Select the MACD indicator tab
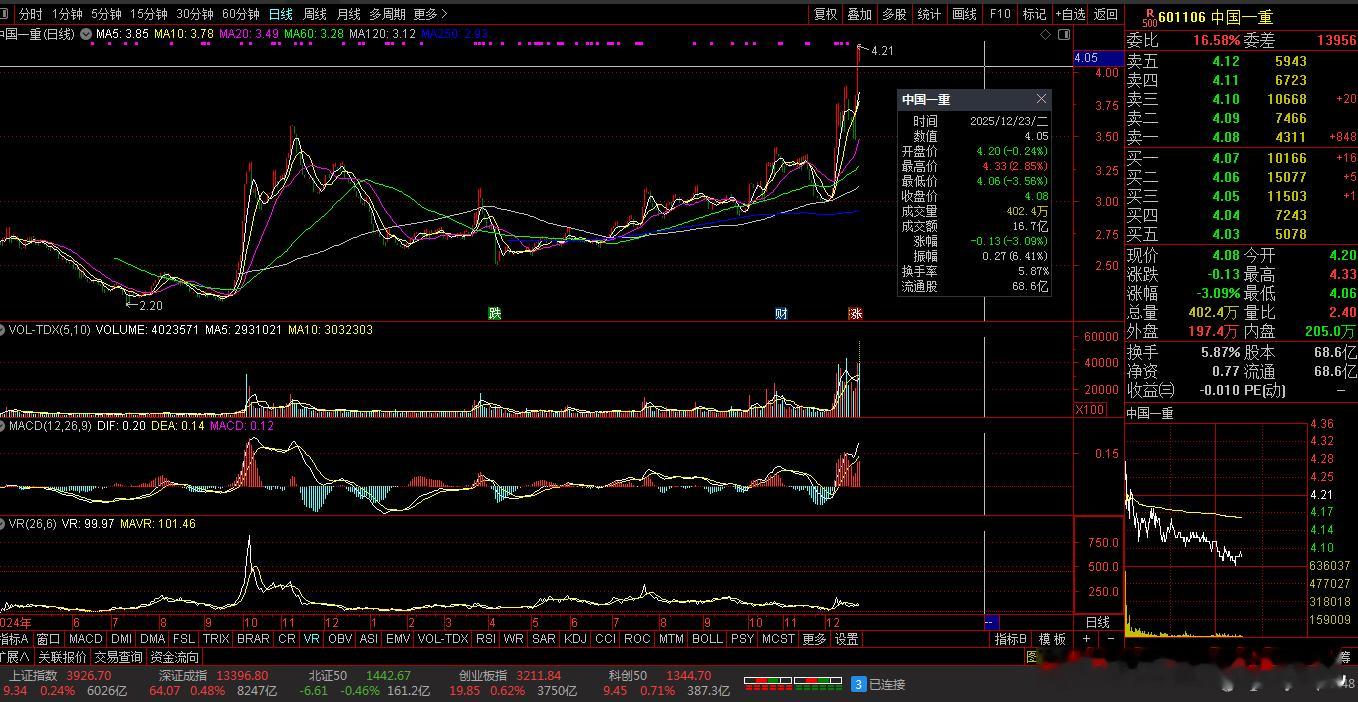 [86, 639]
